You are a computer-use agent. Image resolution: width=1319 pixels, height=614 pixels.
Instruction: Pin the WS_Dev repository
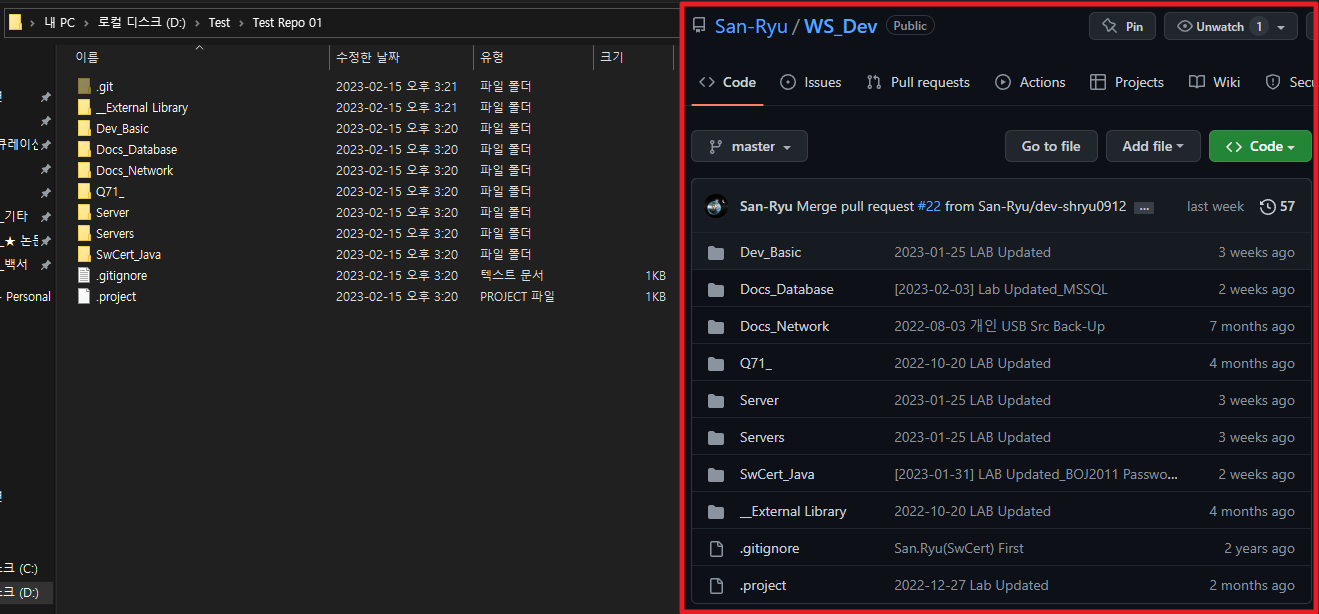pos(1122,27)
